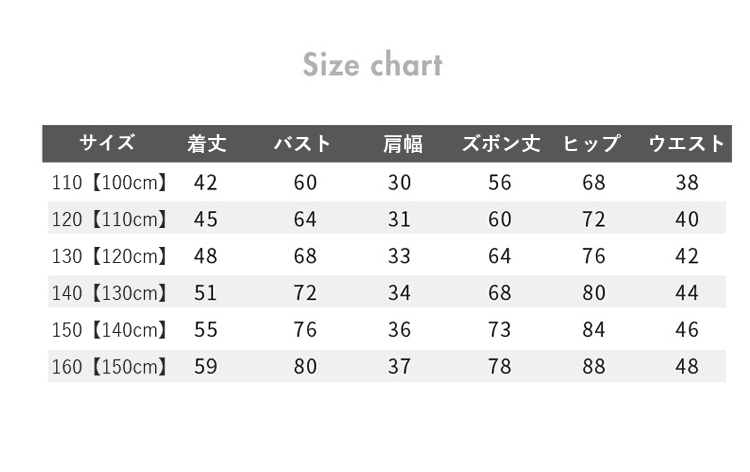Screen dimensions: 750x472
Task: Click the "Size chart" title
Action: coord(372,66)
